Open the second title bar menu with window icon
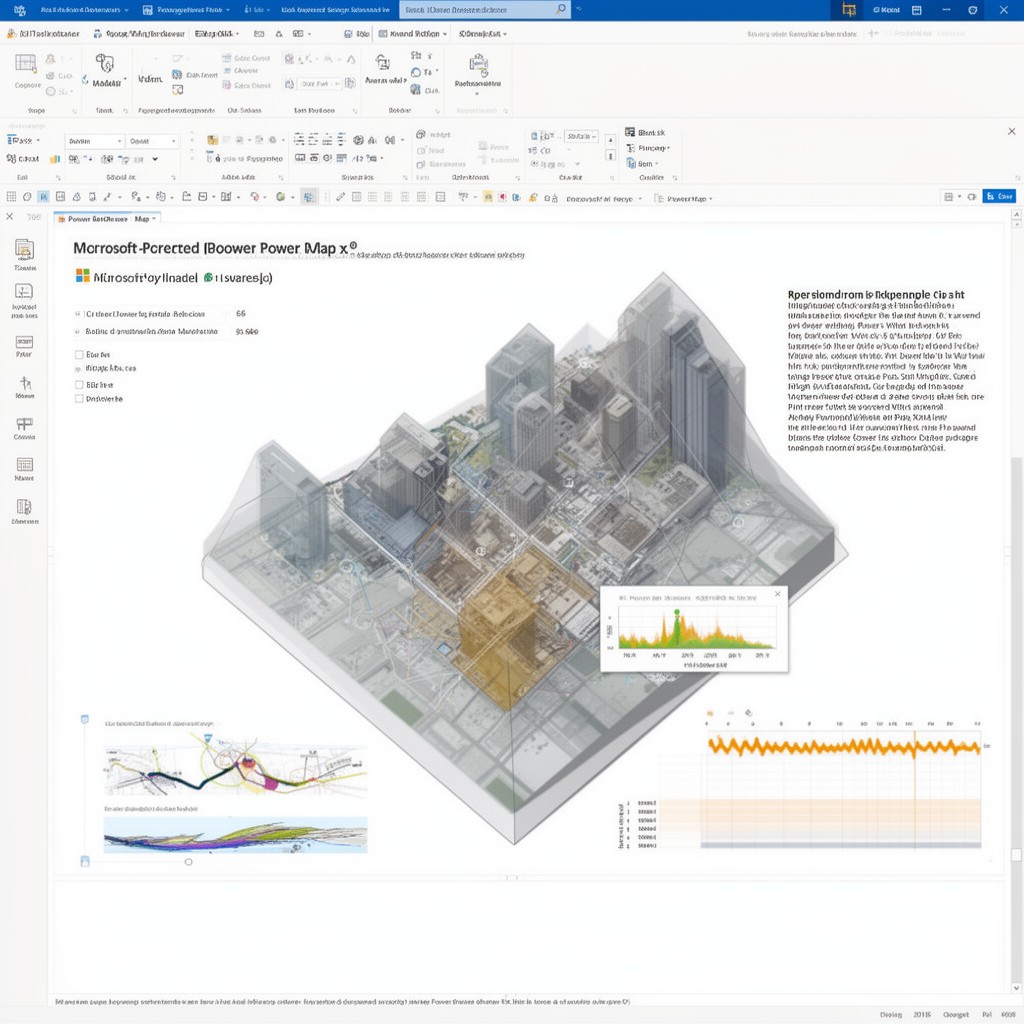Screen dimensions: 1024x1024 click(x=187, y=10)
